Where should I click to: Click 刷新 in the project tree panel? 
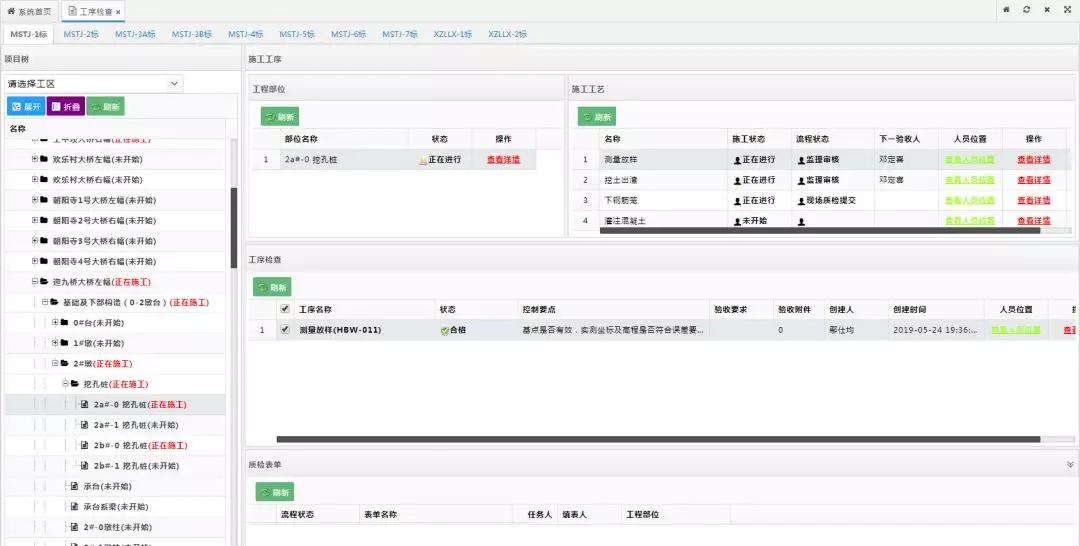pos(105,107)
